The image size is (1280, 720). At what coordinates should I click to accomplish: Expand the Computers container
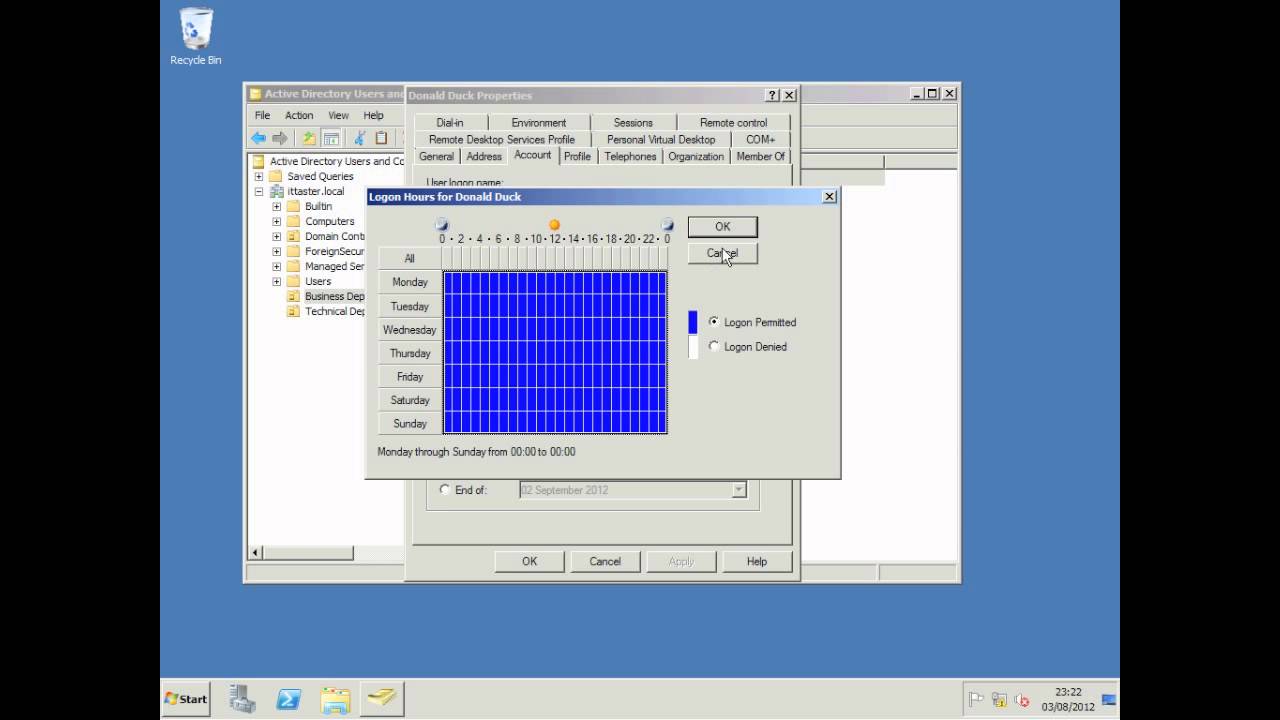pos(276,221)
